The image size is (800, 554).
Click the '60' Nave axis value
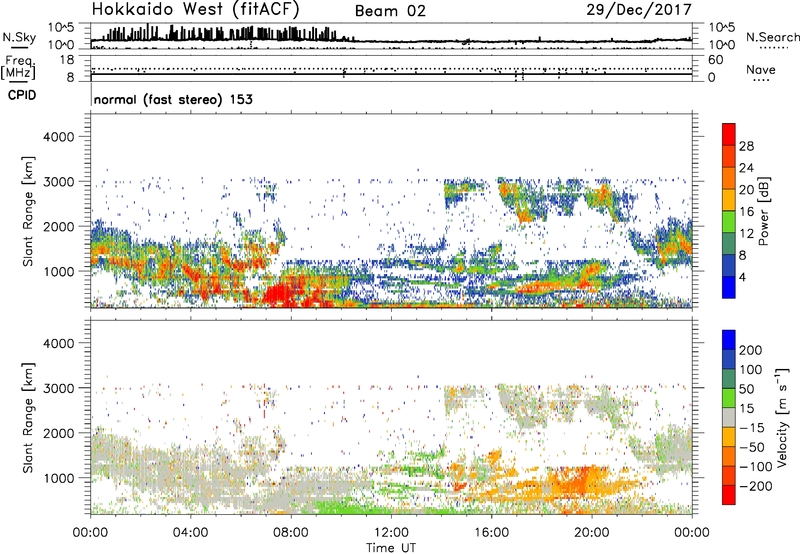(715, 60)
